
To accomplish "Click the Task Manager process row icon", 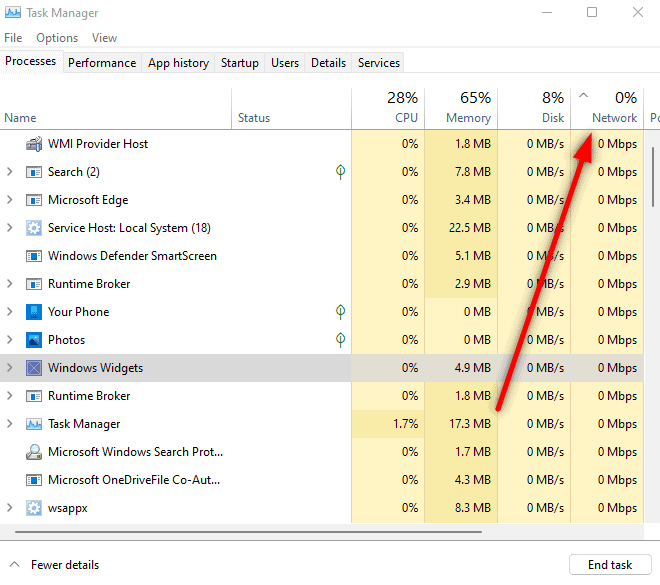I will 34,424.
